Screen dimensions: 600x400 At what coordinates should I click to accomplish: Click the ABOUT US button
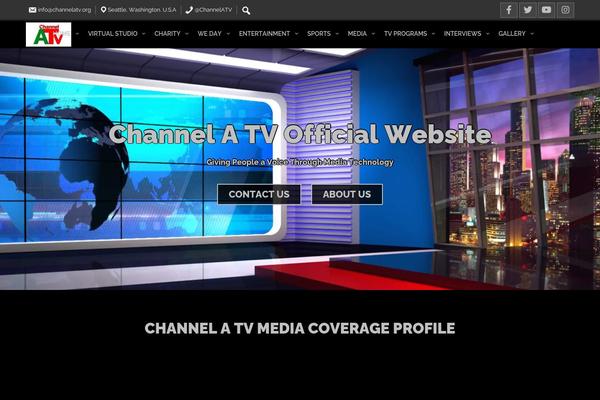point(347,194)
